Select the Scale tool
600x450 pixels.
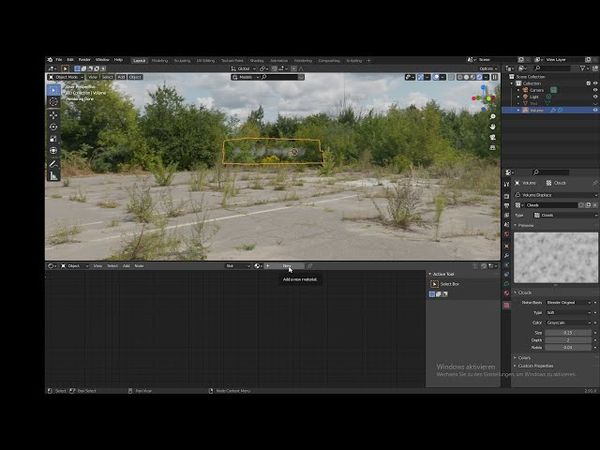pyautogui.click(x=54, y=139)
